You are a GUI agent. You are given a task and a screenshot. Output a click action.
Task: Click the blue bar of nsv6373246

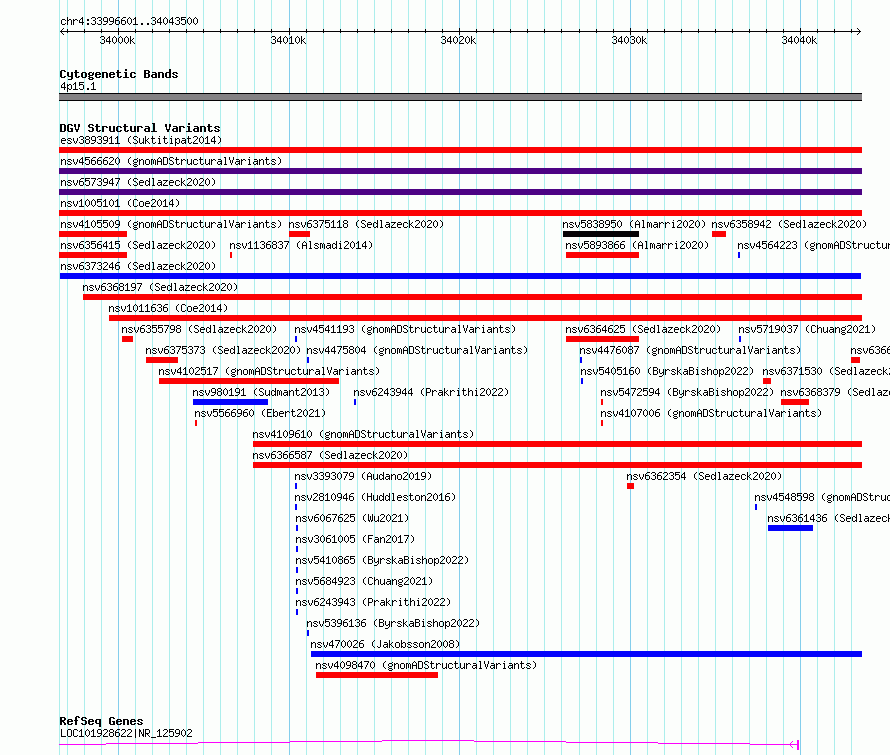[x=460, y=276]
